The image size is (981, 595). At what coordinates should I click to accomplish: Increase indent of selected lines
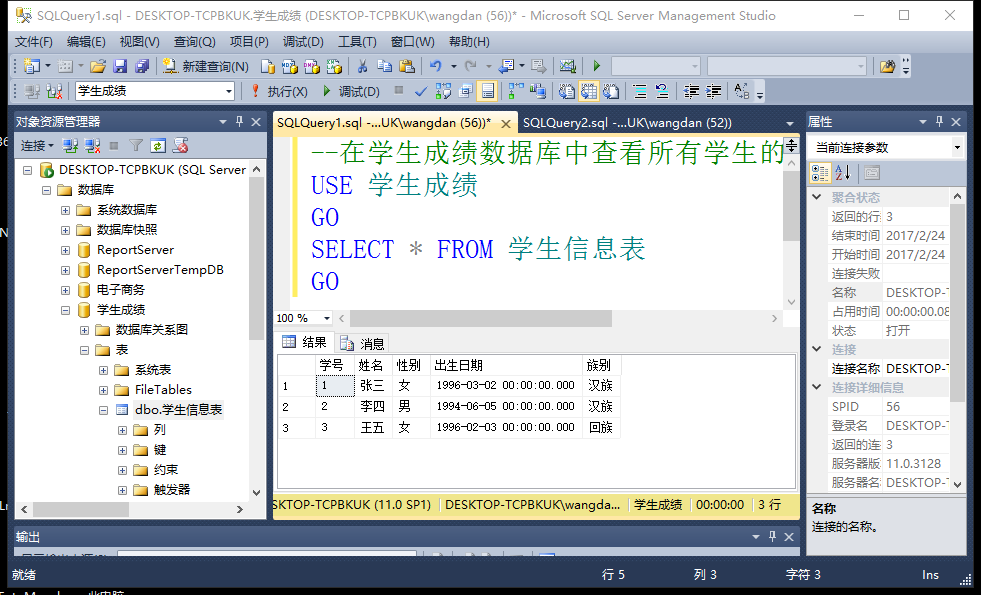click(713, 91)
